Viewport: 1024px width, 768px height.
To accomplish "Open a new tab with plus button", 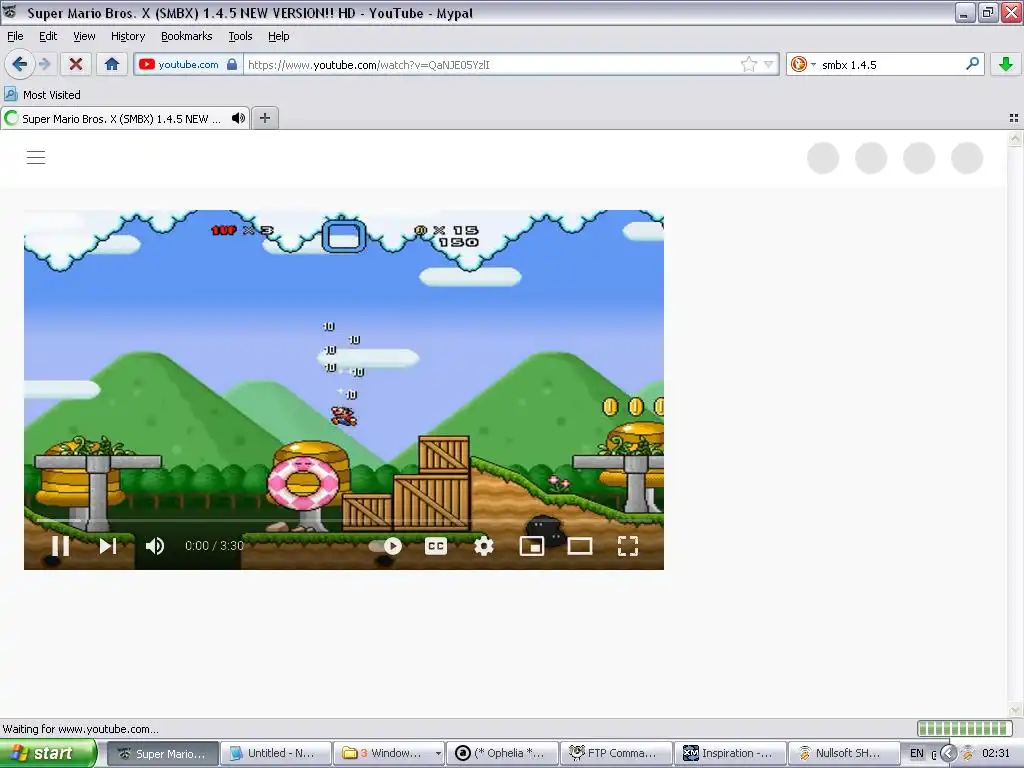I will [264, 118].
